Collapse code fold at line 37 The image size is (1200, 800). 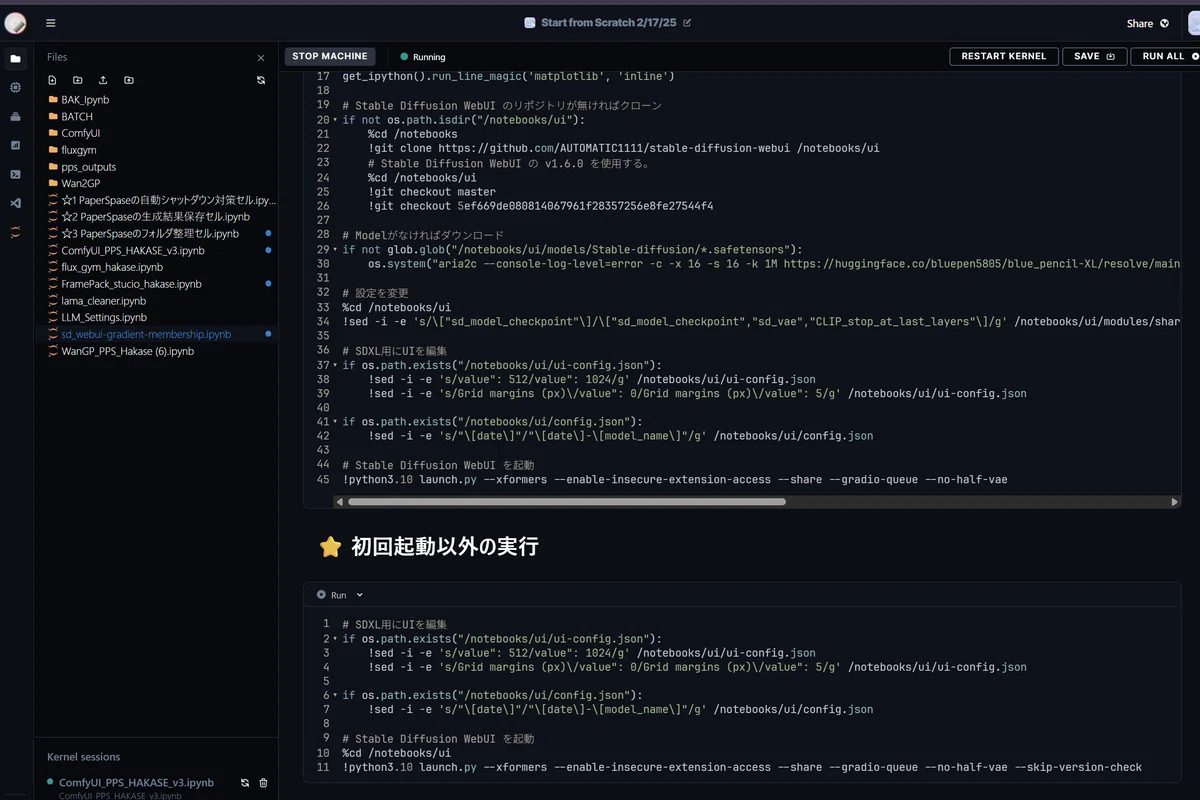tap(335, 366)
